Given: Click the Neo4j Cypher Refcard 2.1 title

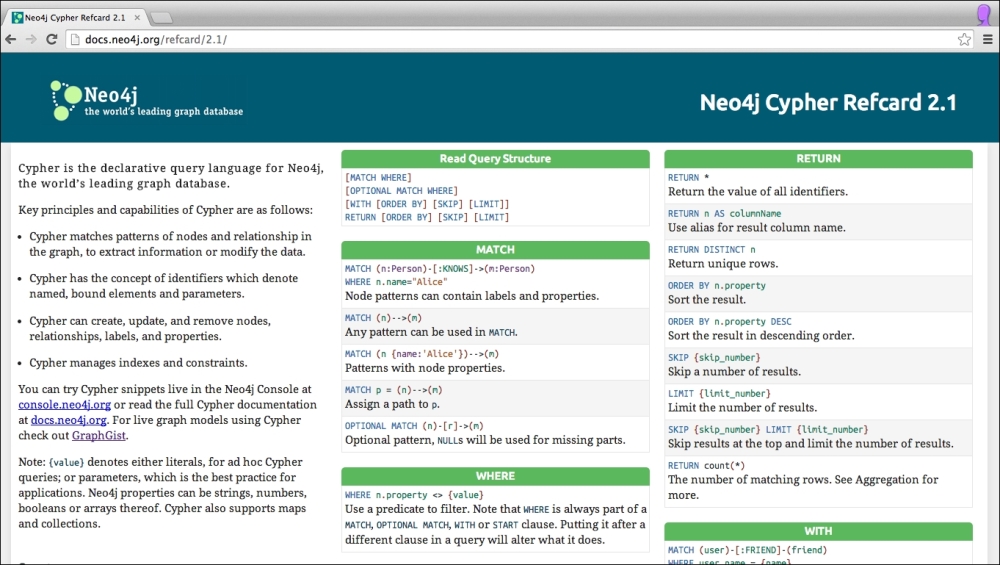Looking at the screenshot, I should (x=828, y=102).
